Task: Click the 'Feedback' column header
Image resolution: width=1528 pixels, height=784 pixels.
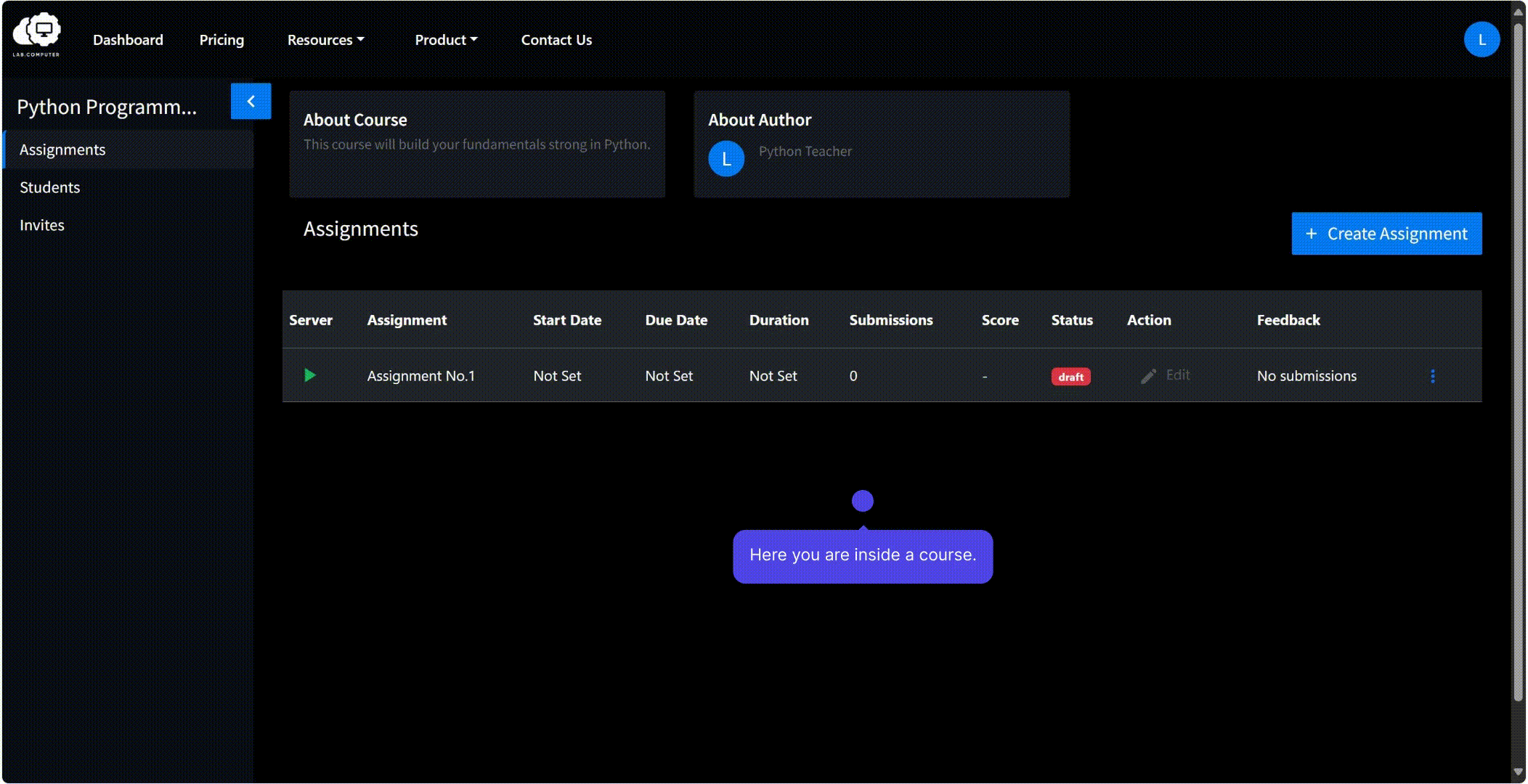Action: point(1288,320)
